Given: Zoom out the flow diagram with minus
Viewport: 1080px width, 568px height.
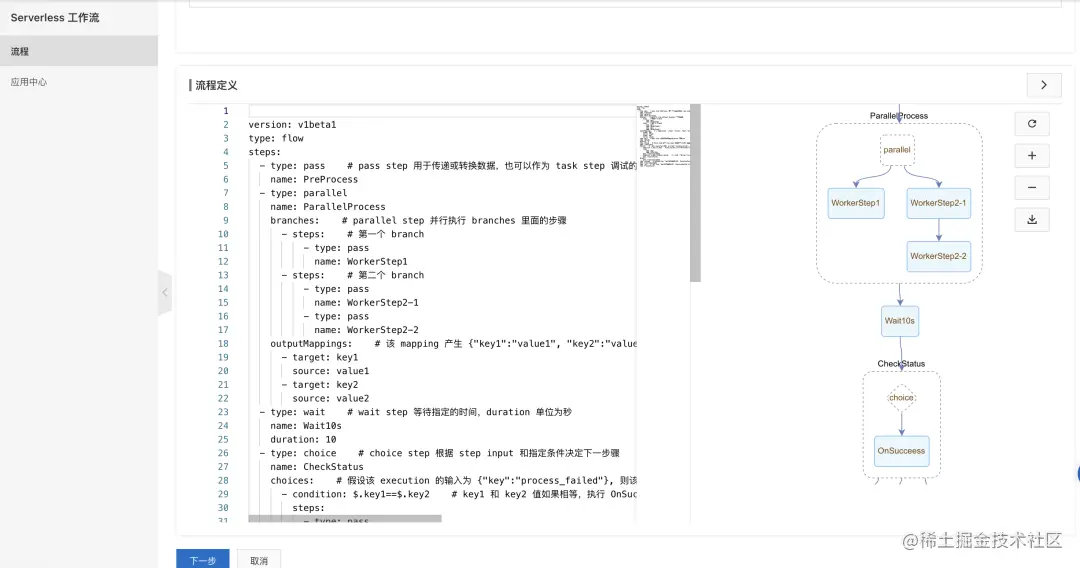Looking at the screenshot, I should 1032,187.
